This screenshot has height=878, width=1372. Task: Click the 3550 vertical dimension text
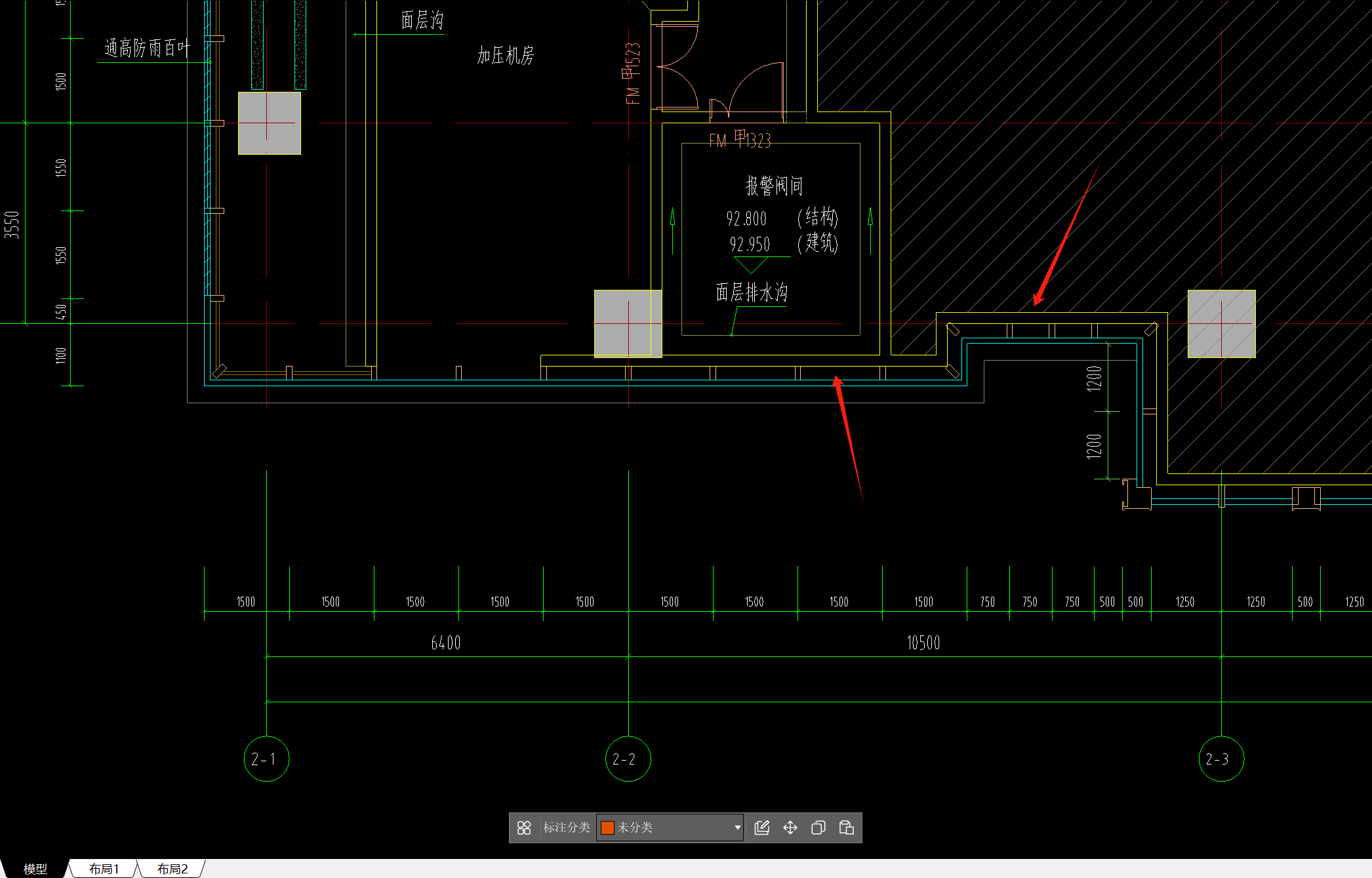pyautogui.click(x=12, y=224)
